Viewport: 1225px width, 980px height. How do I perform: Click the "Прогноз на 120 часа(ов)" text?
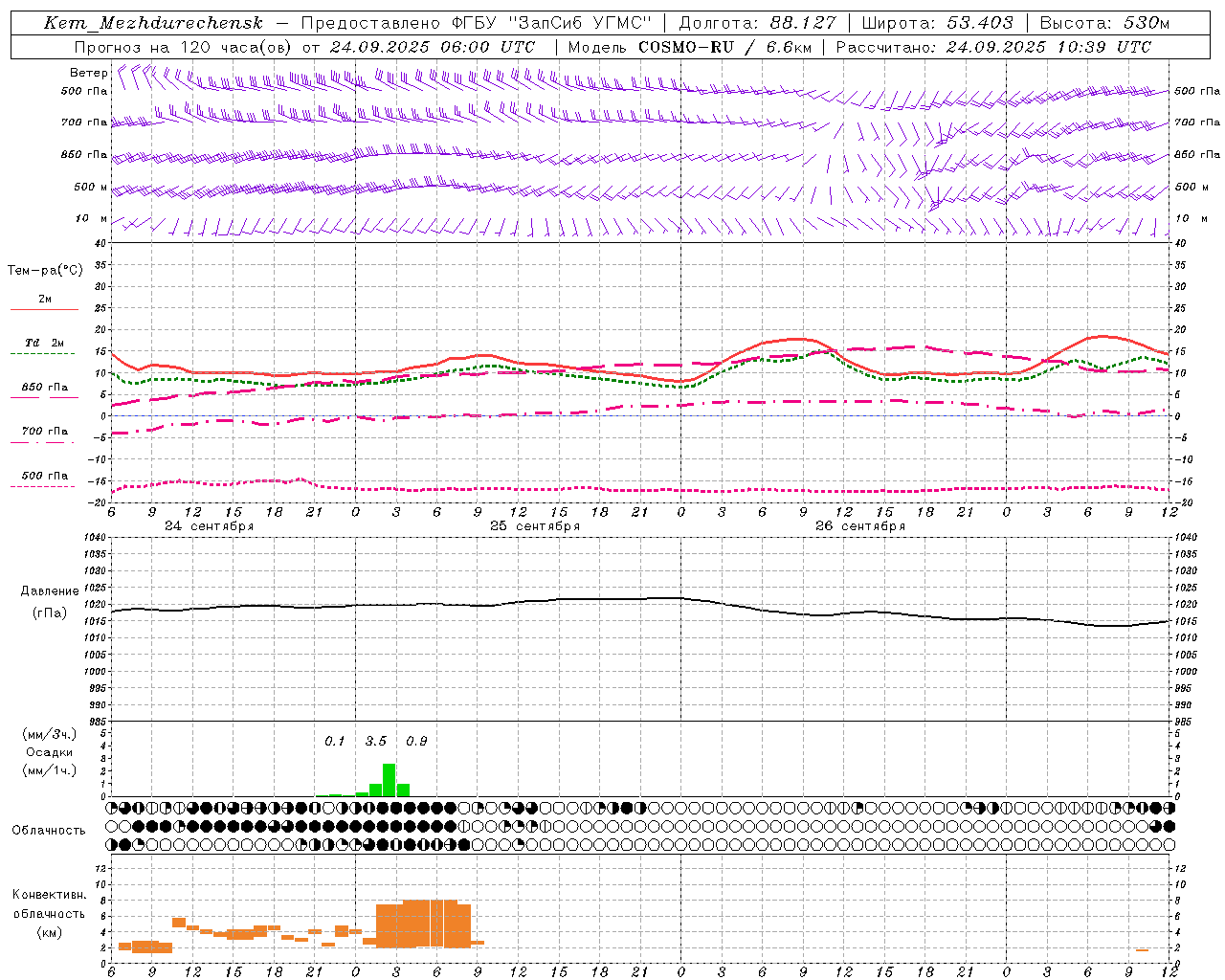coord(183,47)
